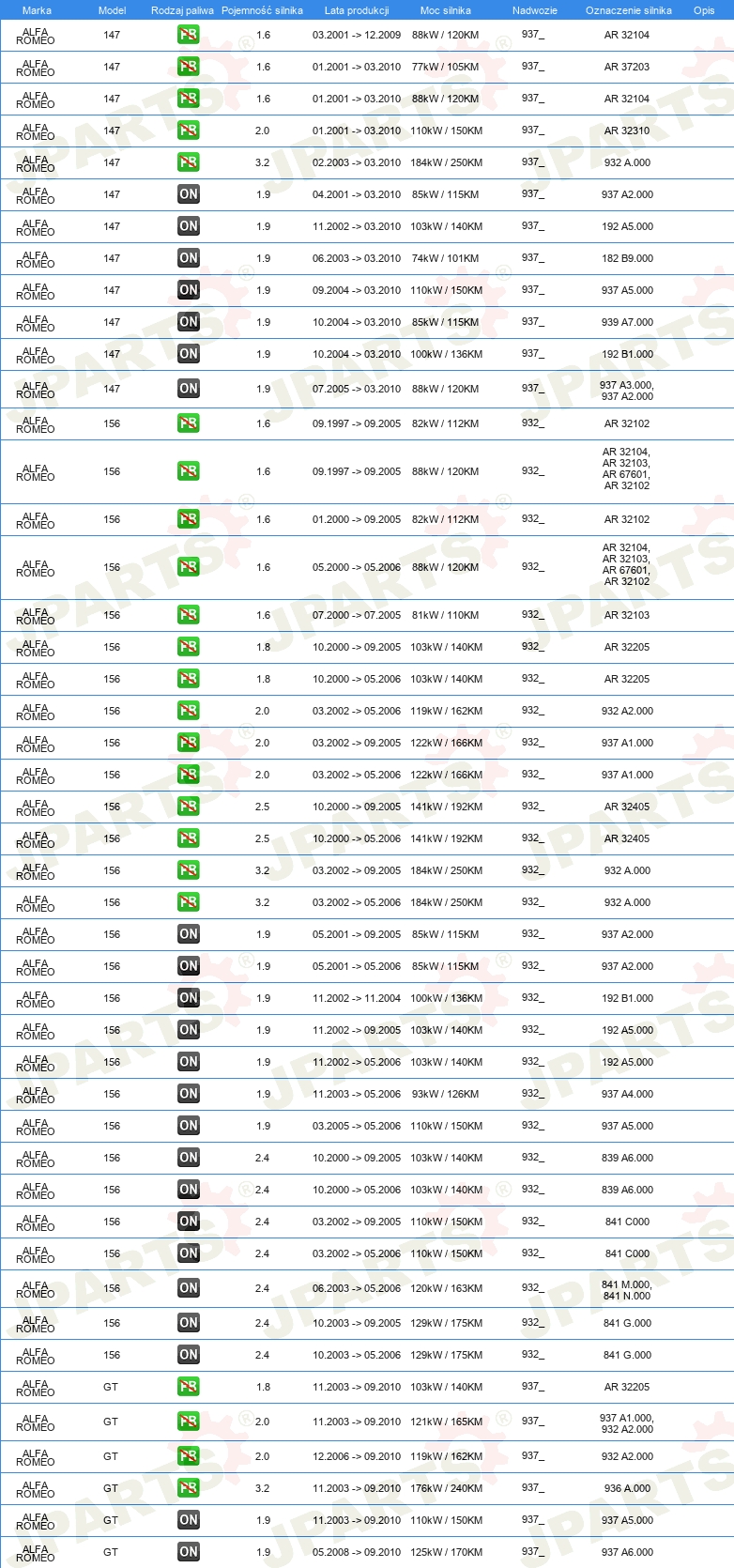Click the ON icon in the 156 93kW / 126KM row
This screenshot has width=734, height=1568.
(x=189, y=1094)
